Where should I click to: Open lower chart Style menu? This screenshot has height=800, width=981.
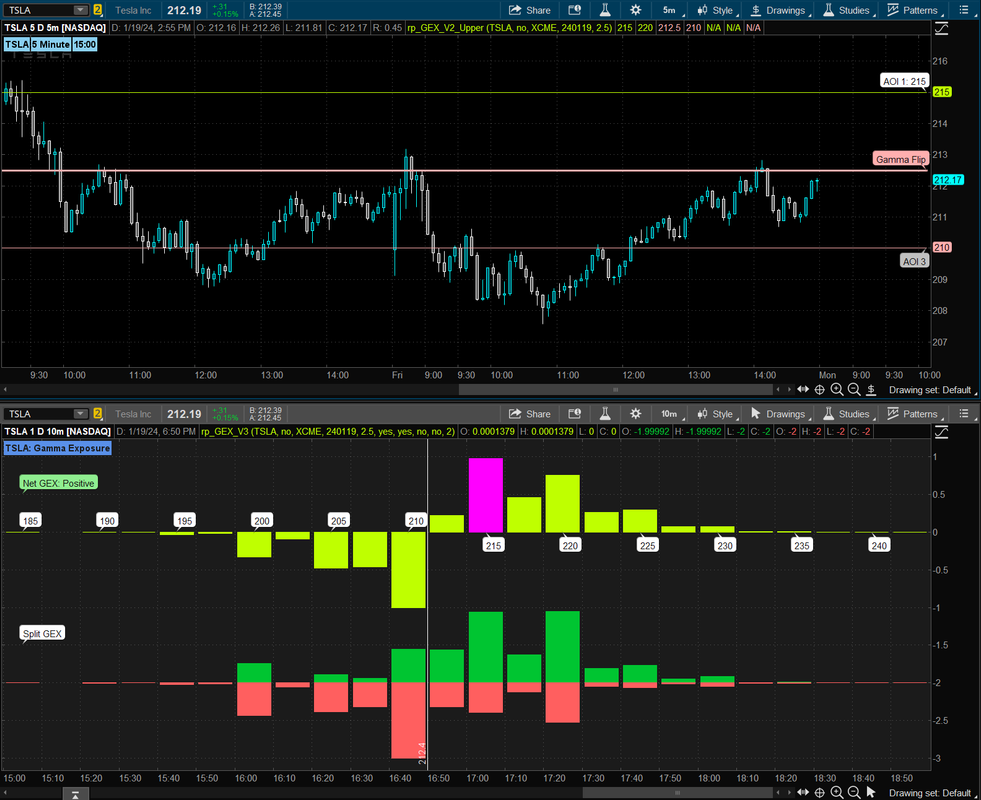tap(717, 413)
